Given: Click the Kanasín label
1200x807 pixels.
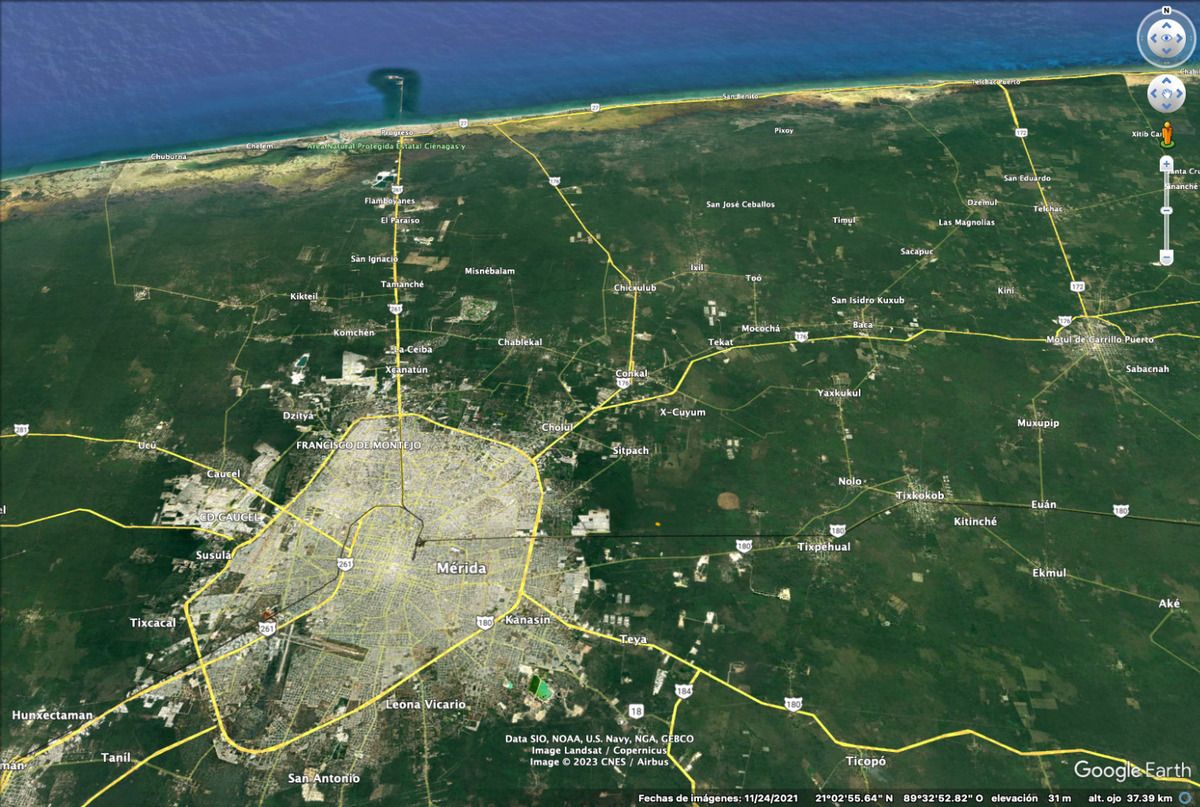Looking at the screenshot, I should [x=529, y=620].
